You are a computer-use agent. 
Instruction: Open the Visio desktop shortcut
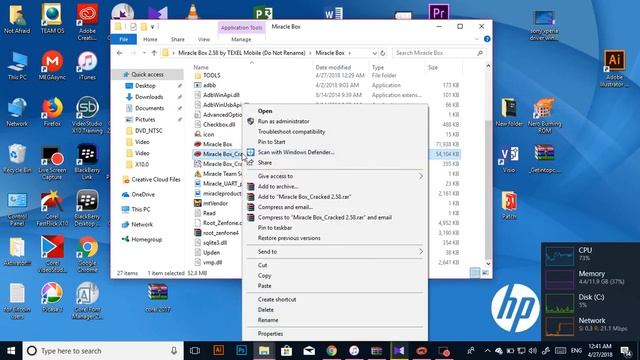[x=509, y=159]
